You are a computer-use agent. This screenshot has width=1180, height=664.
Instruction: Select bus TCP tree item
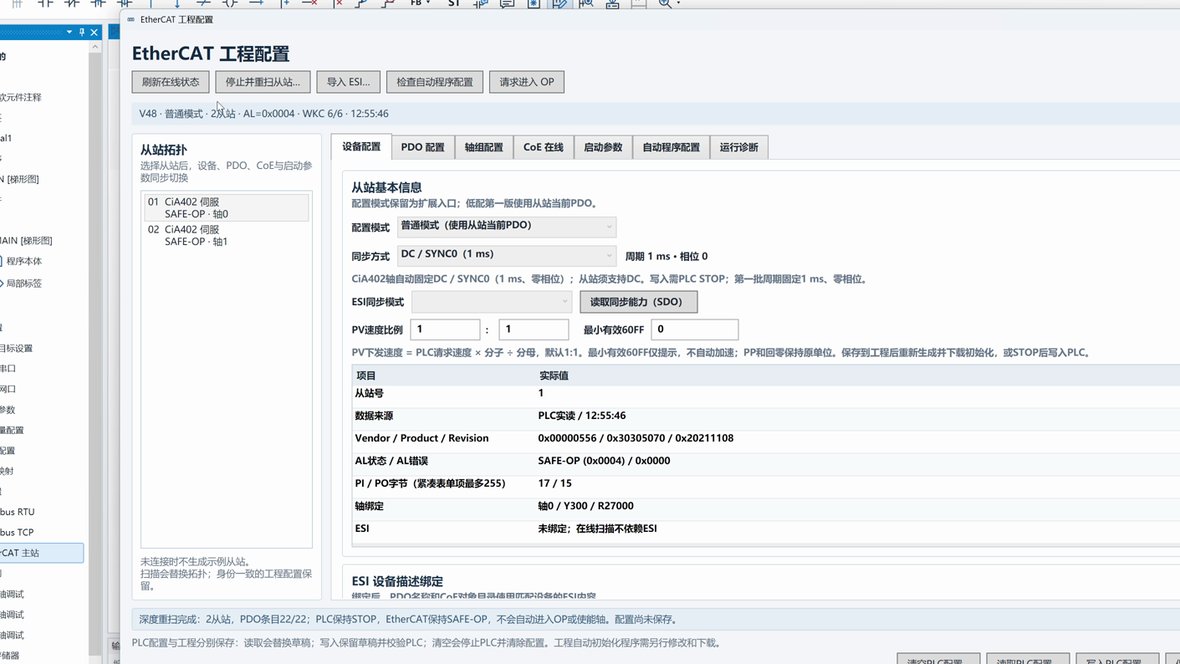[17, 532]
